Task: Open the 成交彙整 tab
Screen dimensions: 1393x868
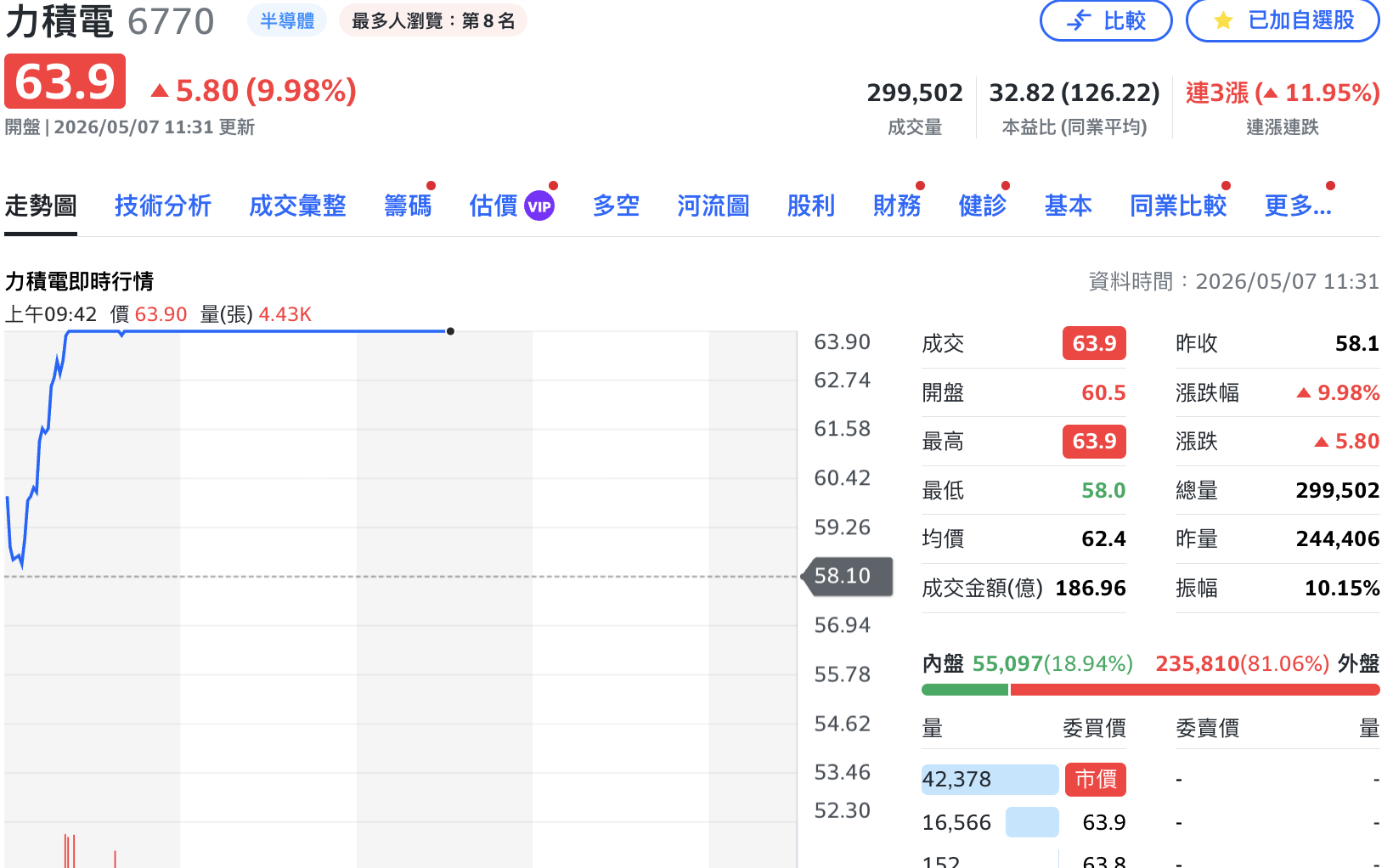Action: [x=297, y=206]
